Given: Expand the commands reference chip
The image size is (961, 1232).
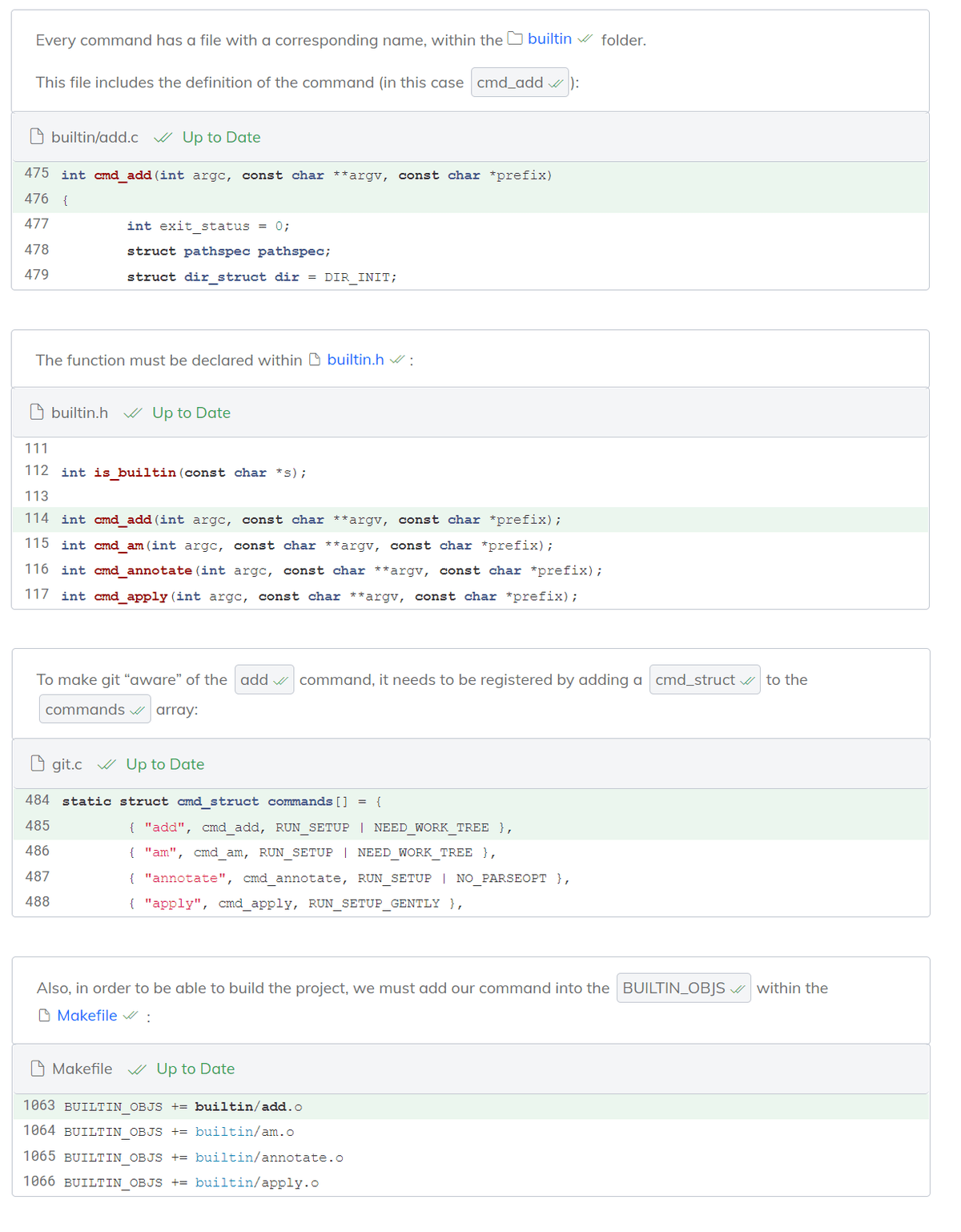Looking at the screenshot, I should click(x=94, y=709).
